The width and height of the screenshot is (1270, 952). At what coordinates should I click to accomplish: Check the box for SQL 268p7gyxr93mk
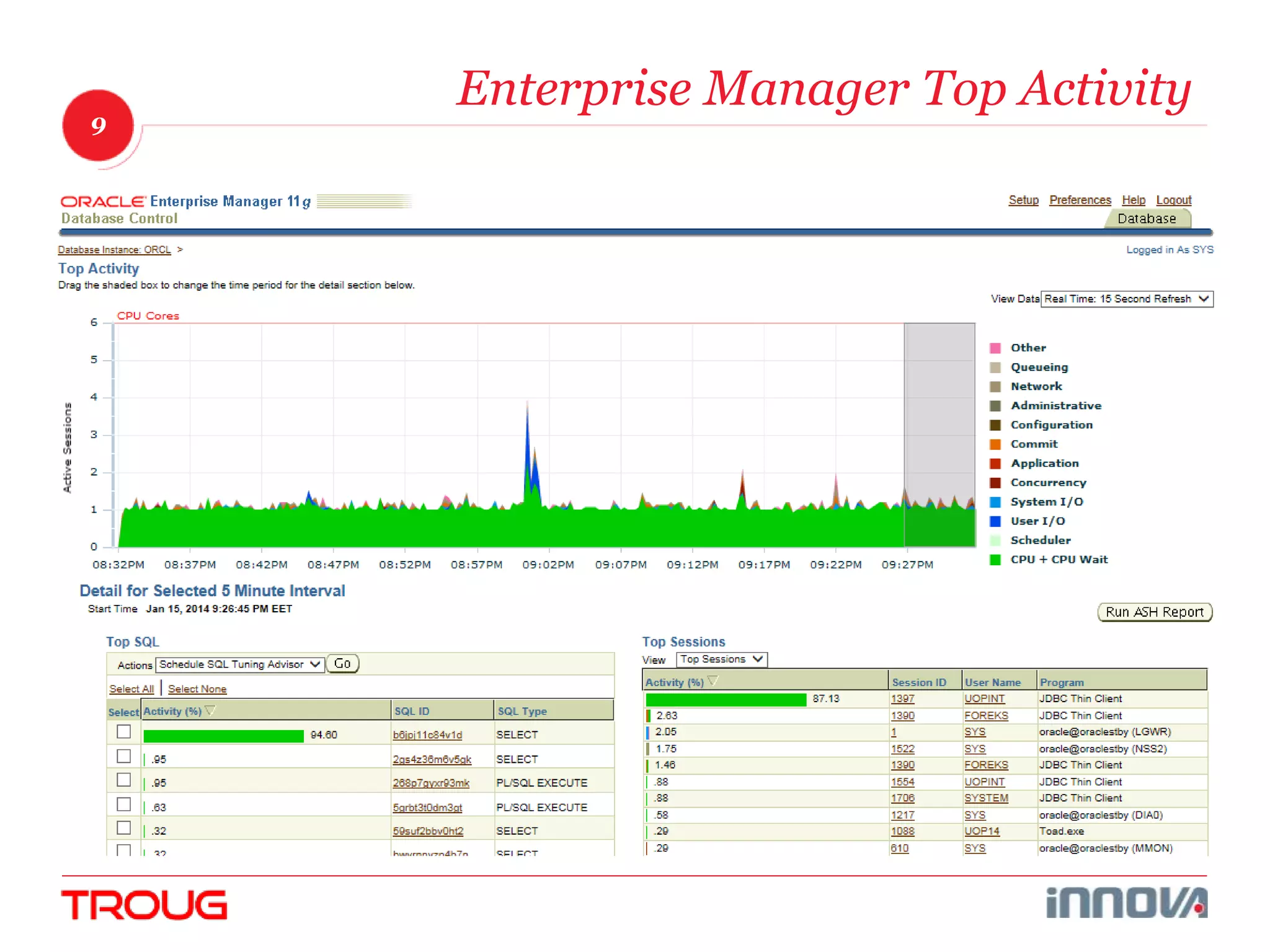(x=124, y=780)
